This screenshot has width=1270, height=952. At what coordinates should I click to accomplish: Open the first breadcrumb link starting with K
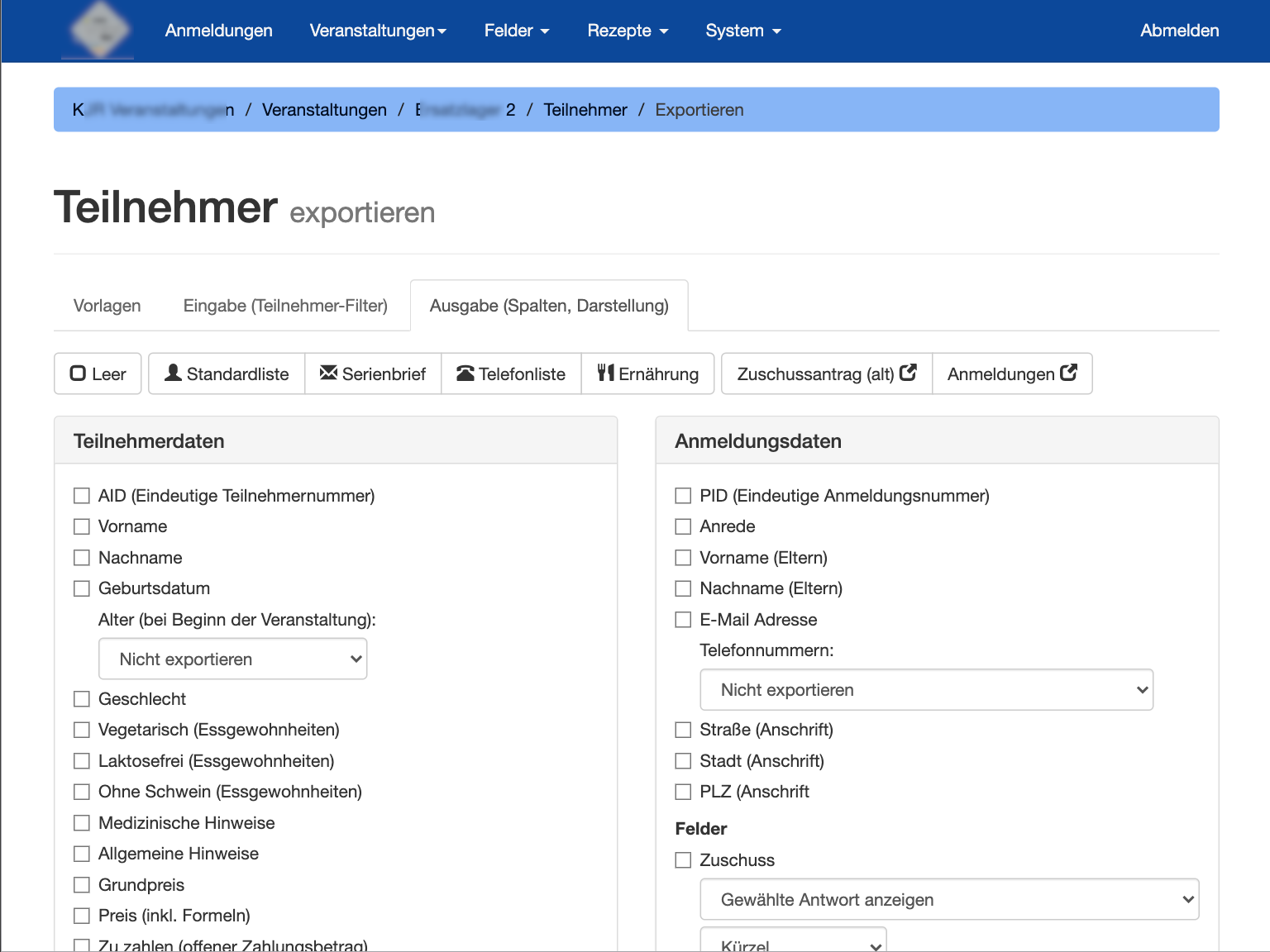[154, 110]
